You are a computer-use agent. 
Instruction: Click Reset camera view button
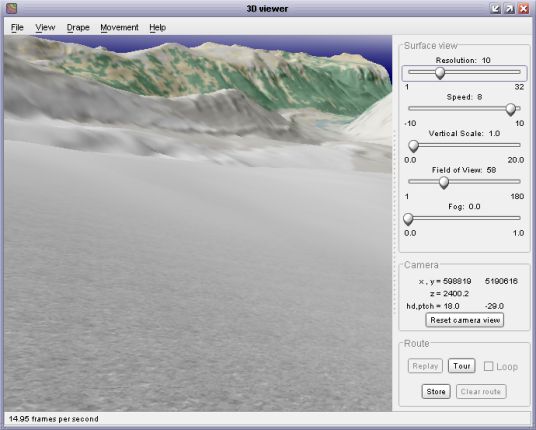pyautogui.click(x=465, y=320)
